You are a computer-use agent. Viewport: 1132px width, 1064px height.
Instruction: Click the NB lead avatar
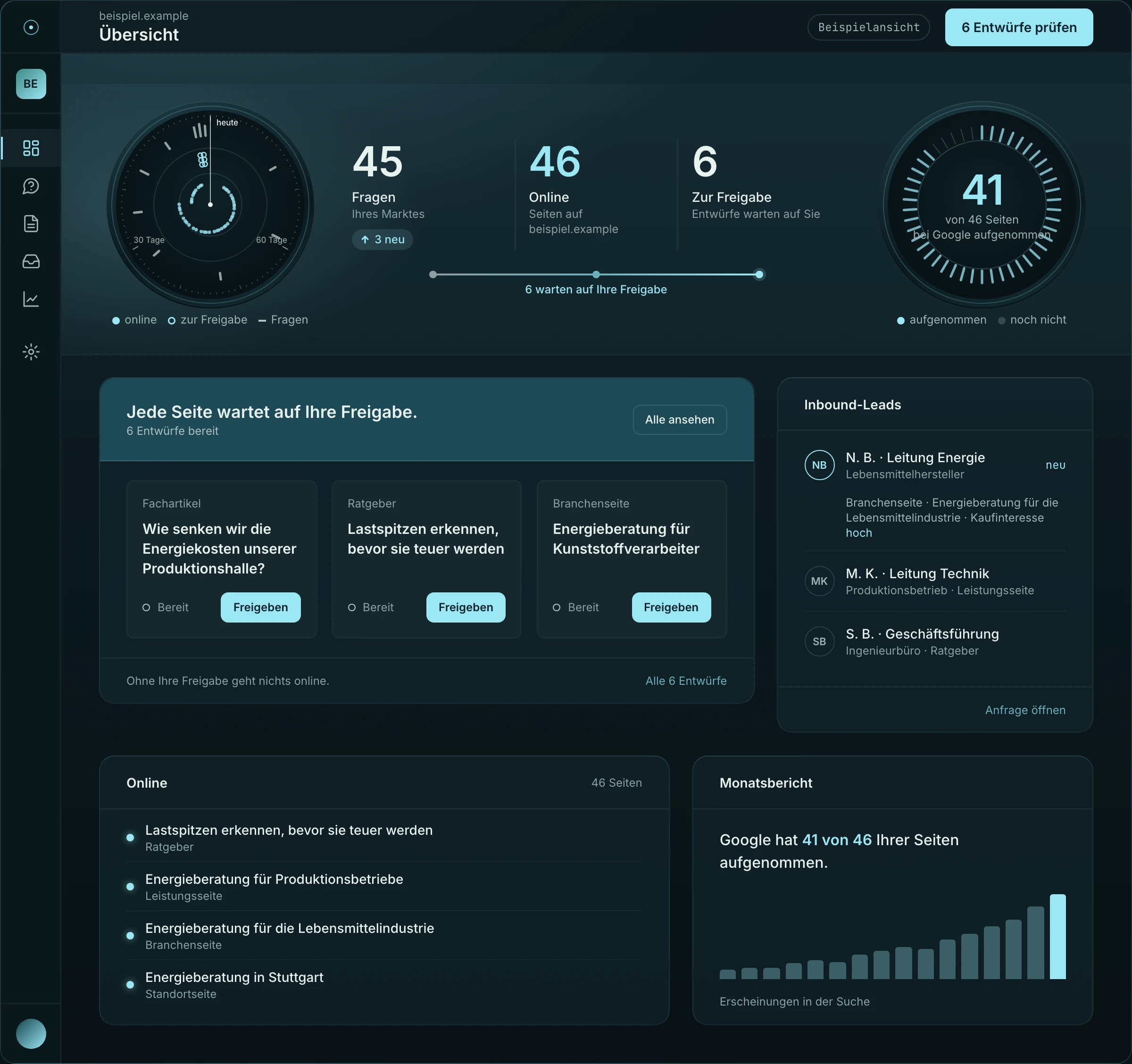pos(819,465)
